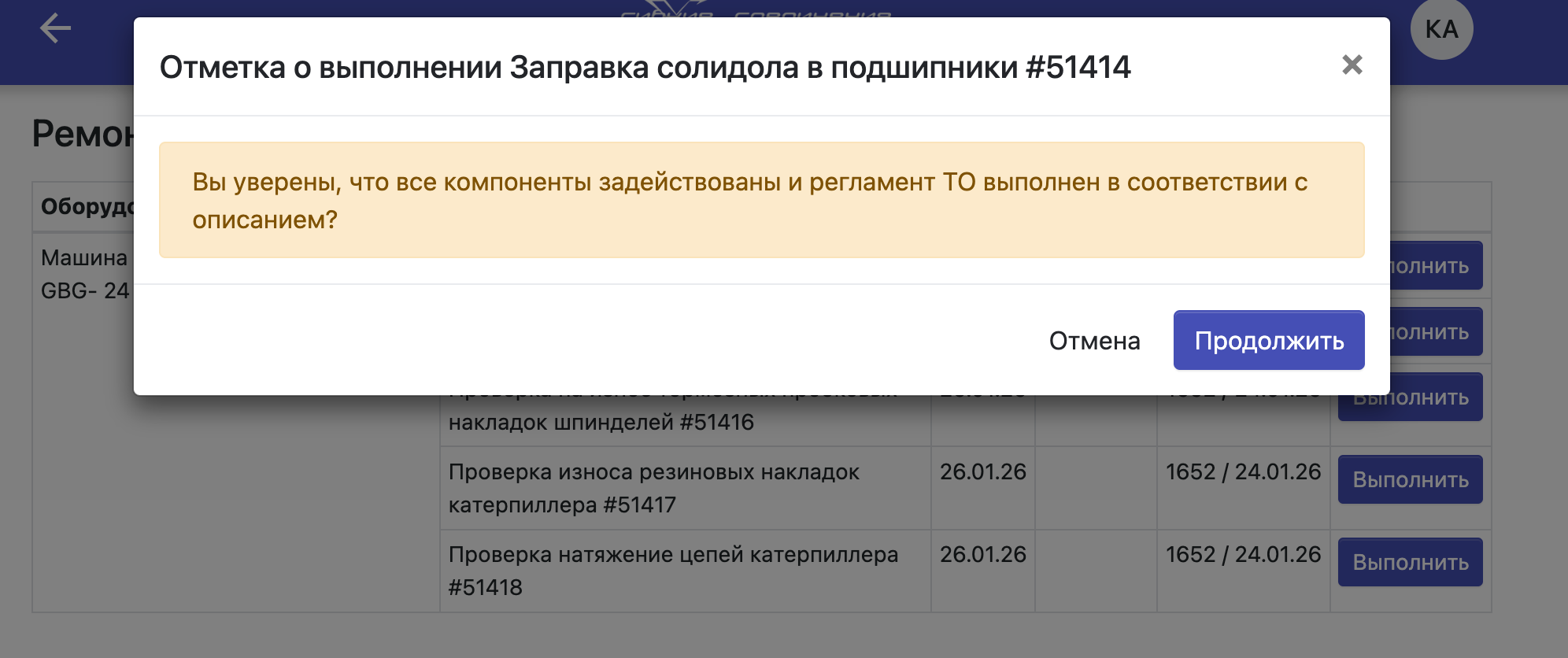Click the Оборуд column header

[87, 207]
